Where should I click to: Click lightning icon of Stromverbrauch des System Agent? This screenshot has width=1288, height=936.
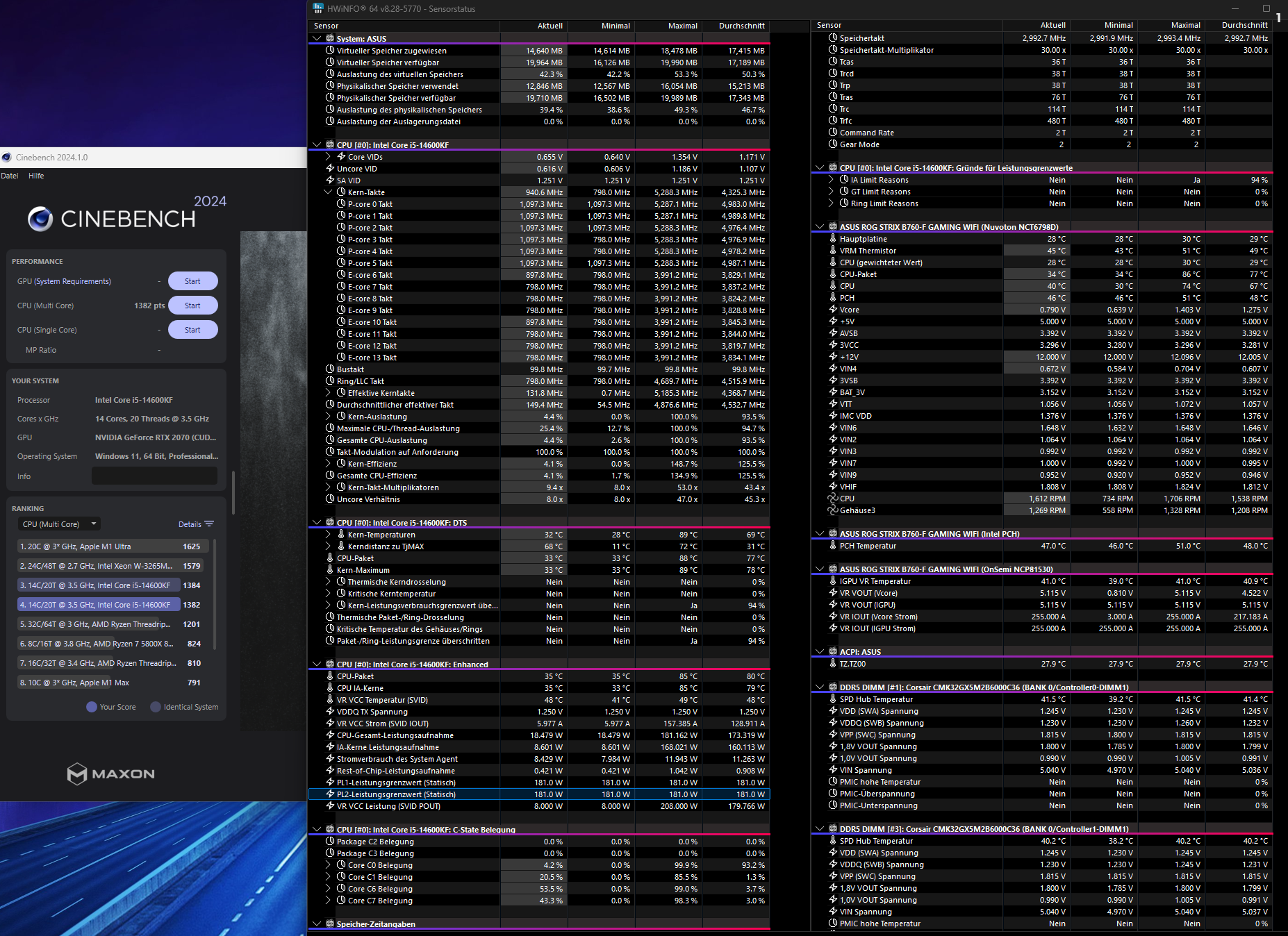[x=331, y=759]
